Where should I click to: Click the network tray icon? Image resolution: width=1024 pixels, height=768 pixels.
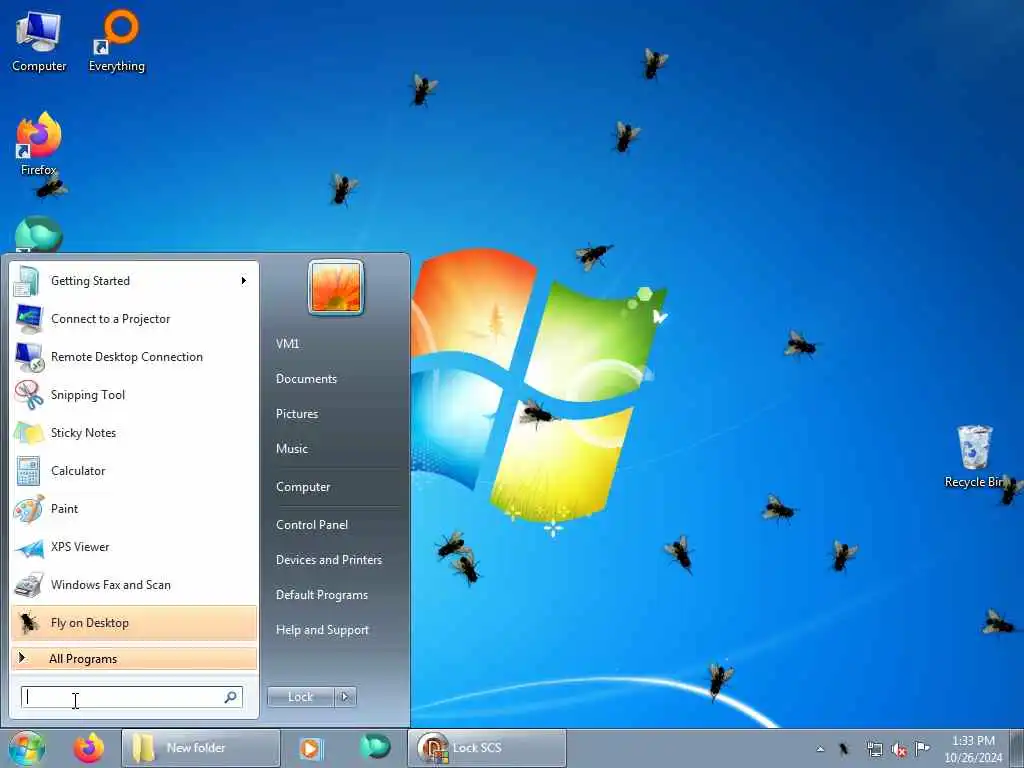[874, 749]
